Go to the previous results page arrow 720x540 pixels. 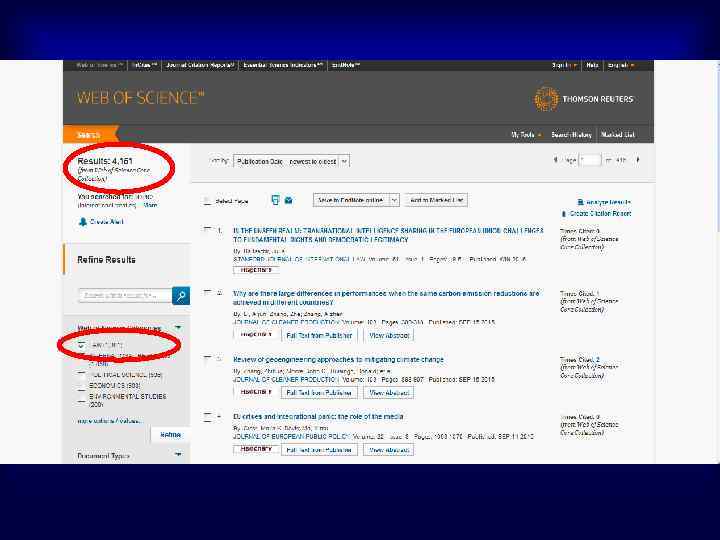(555, 160)
